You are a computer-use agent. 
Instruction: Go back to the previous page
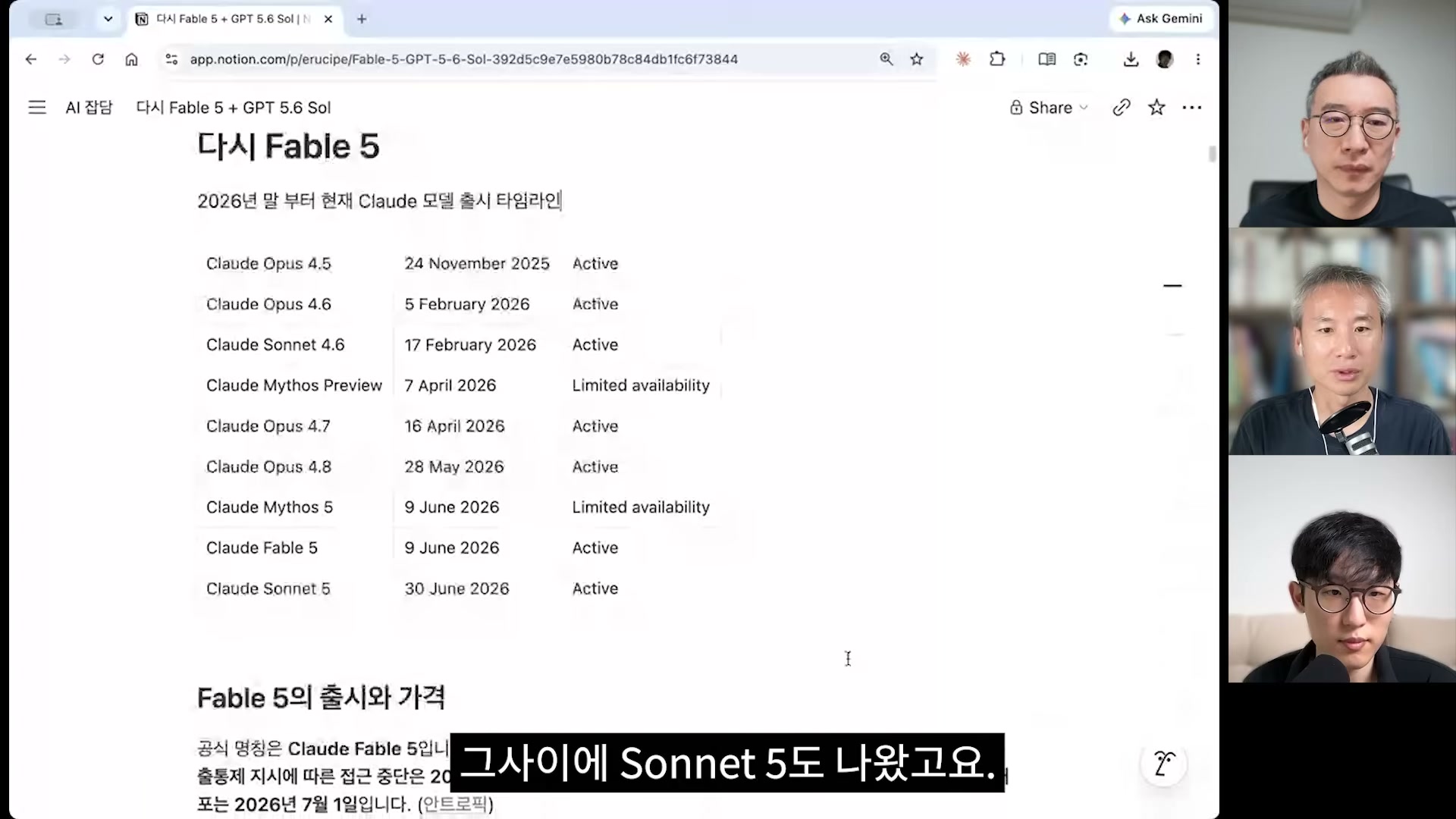pos(31,59)
